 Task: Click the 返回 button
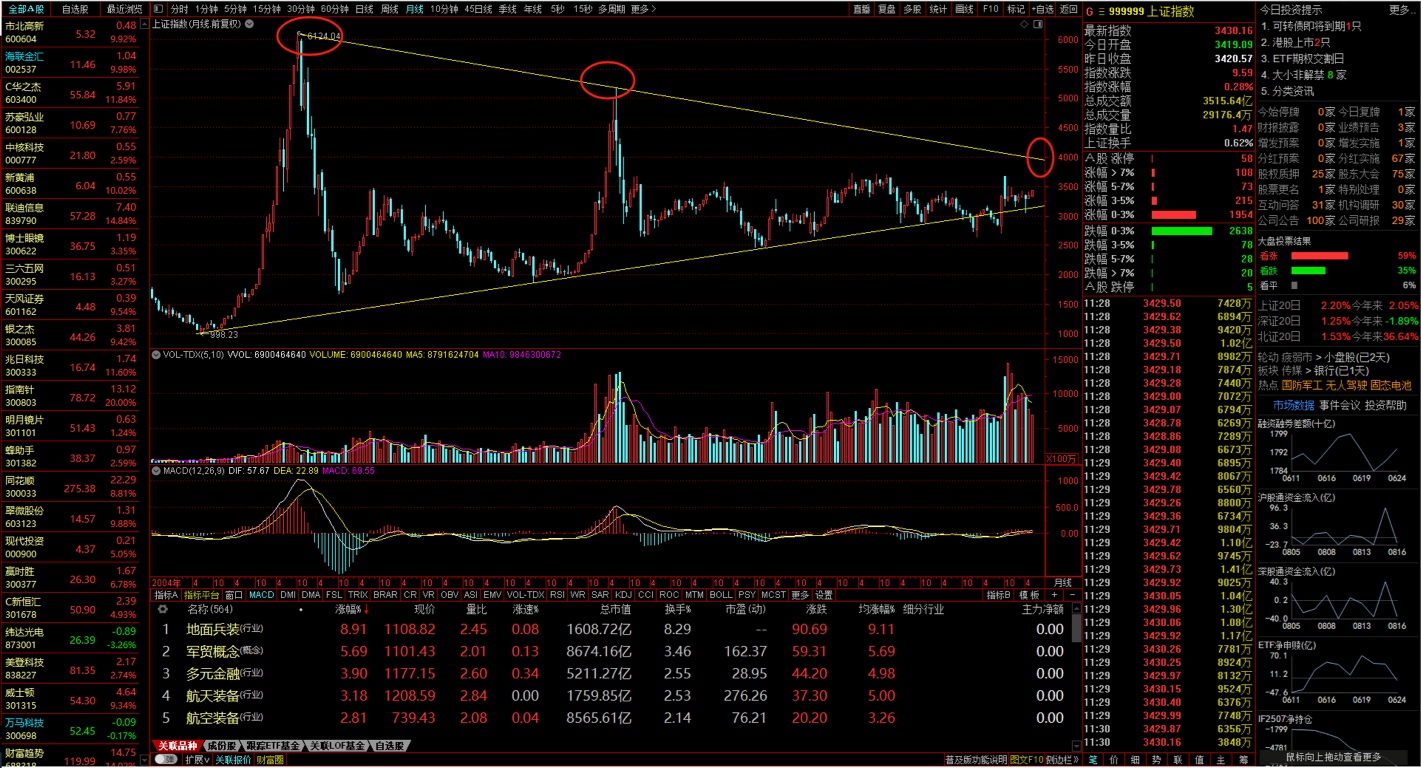pyautogui.click(x=1069, y=8)
